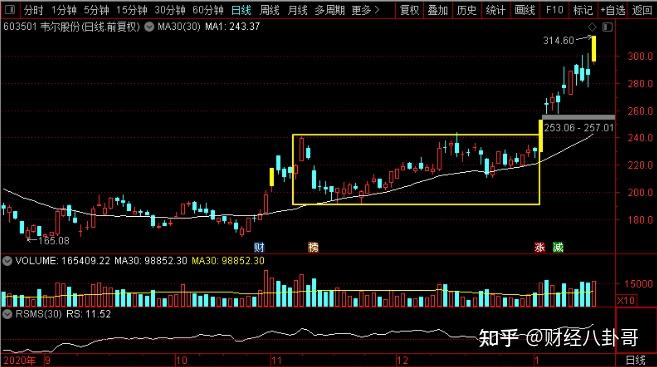Toggle the side panel icon beside diamond
The height and width of the screenshot is (367, 657).
click(x=607, y=27)
